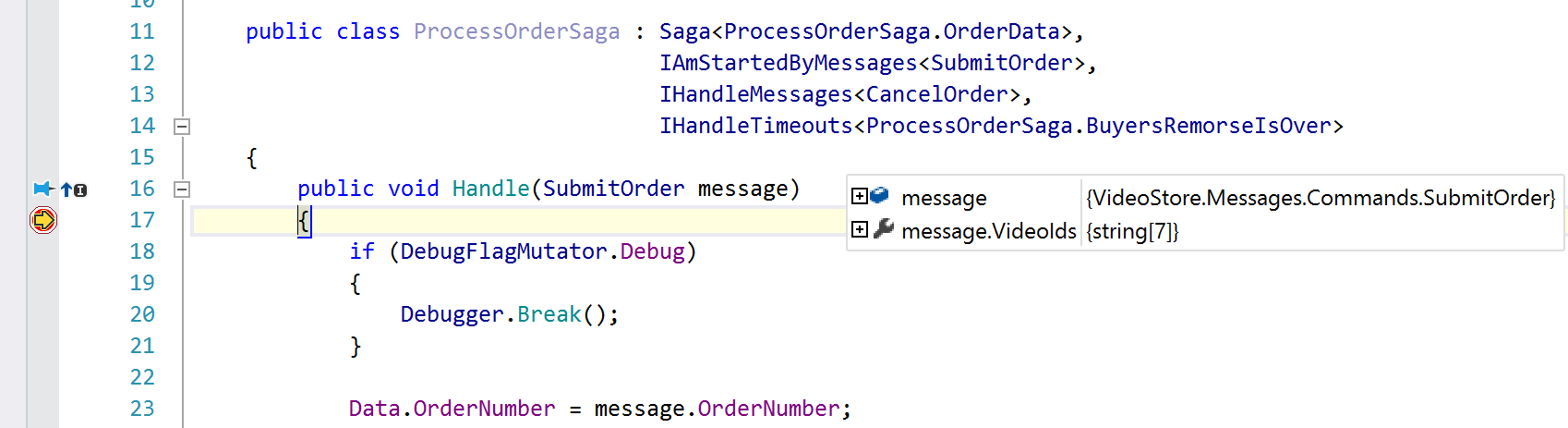The image size is (1568, 428).
Task: Click Data.OrderNumber on line 23
Action: click(x=452, y=409)
